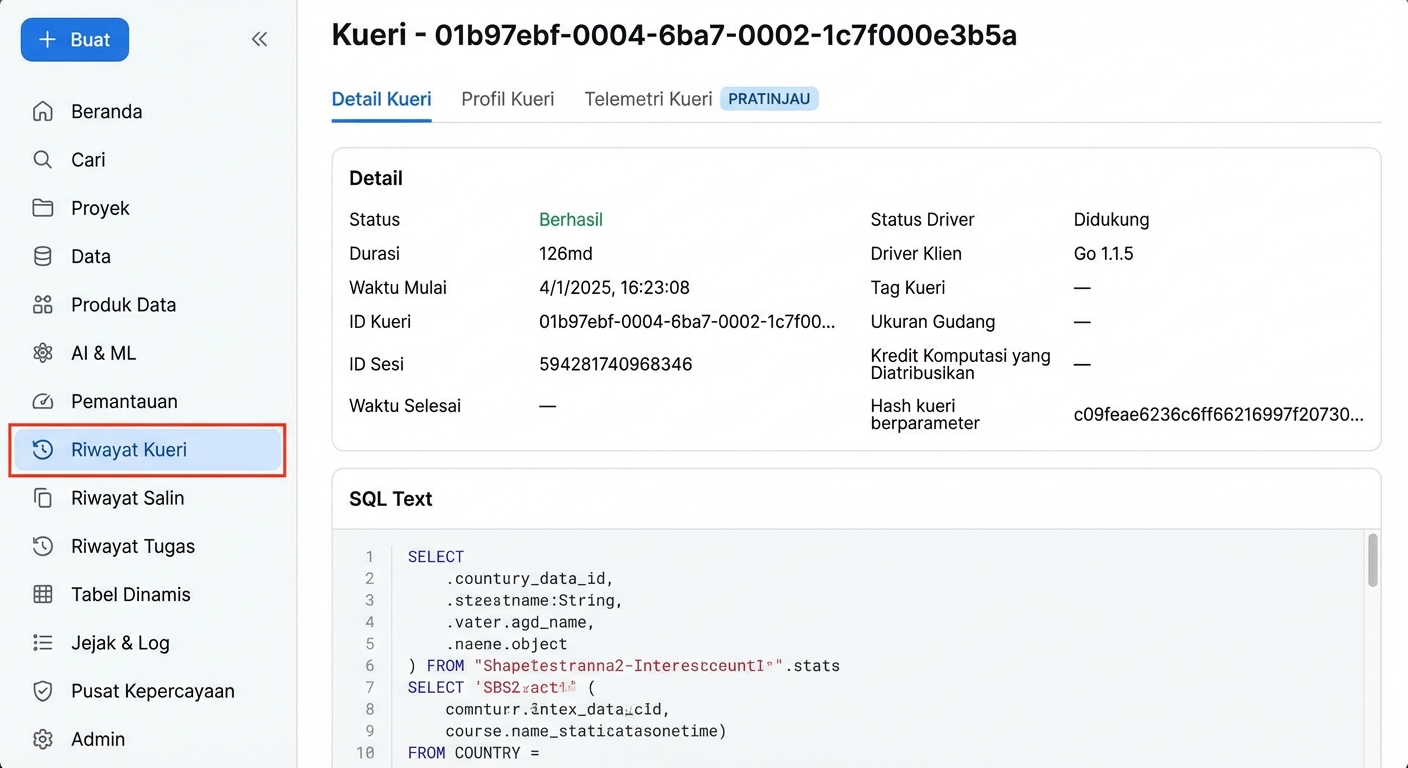Viewport: 1408px width, 768px height.
Task: Select the Beranda home icon
Action: coord(42,111)
